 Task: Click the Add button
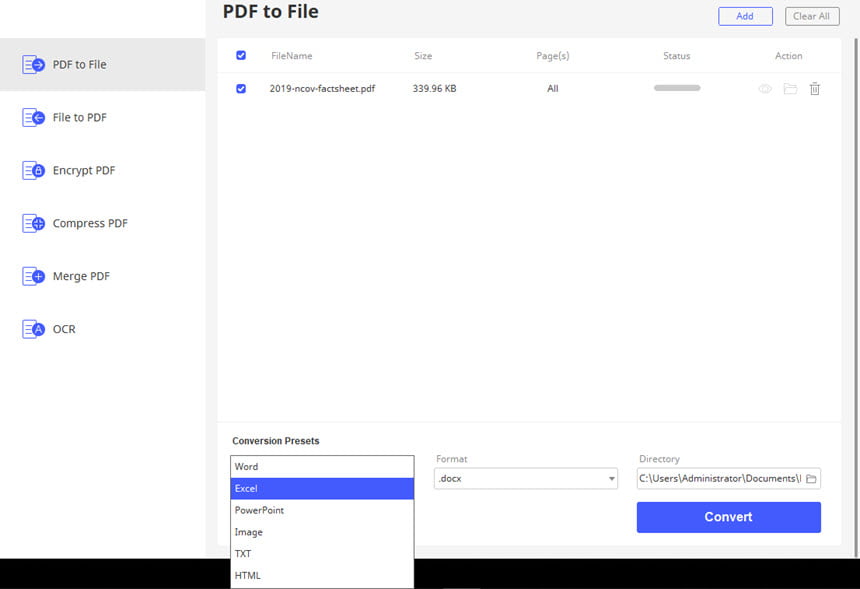(x=745, y=16)
